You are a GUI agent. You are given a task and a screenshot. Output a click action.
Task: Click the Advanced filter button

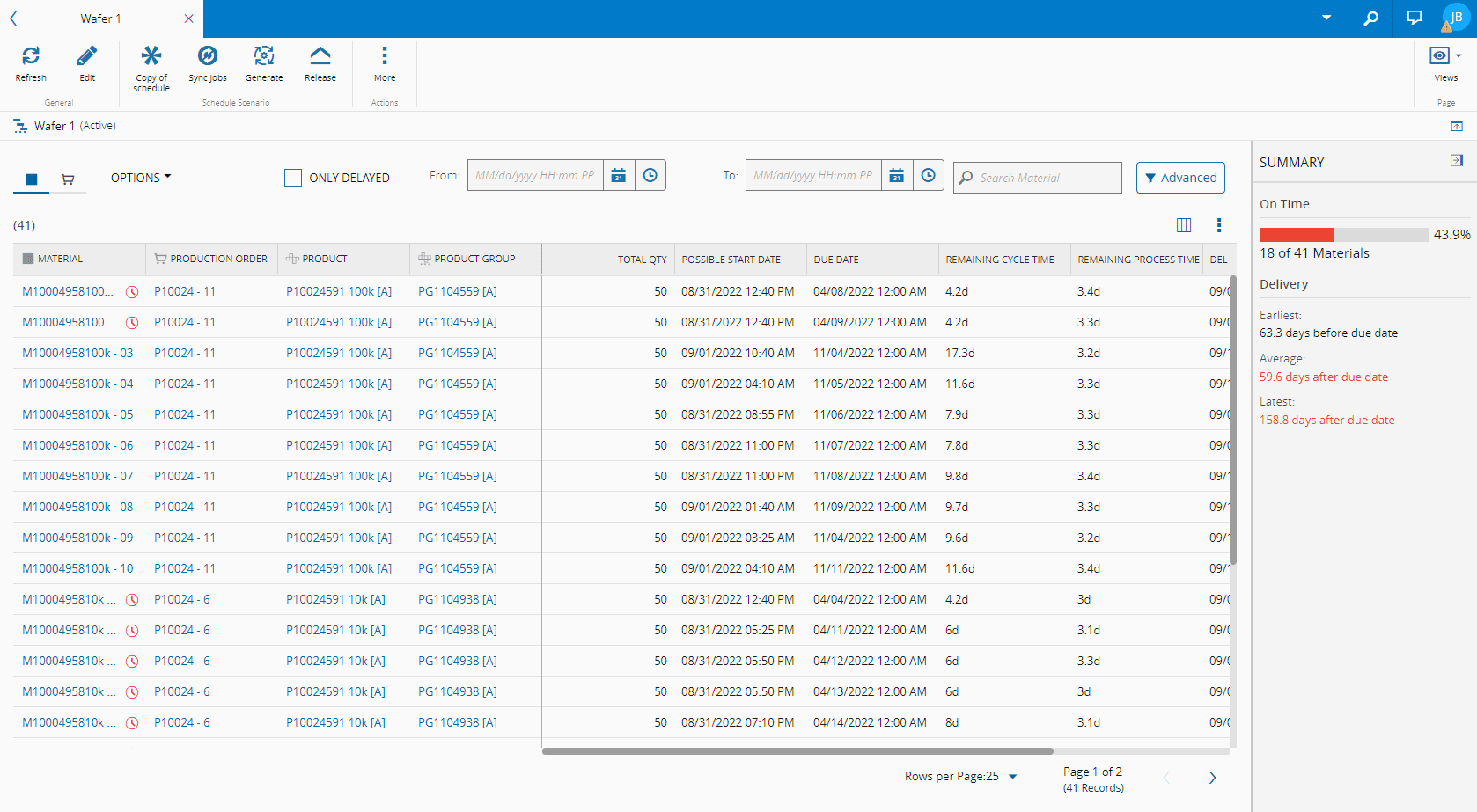(1180, 178)
